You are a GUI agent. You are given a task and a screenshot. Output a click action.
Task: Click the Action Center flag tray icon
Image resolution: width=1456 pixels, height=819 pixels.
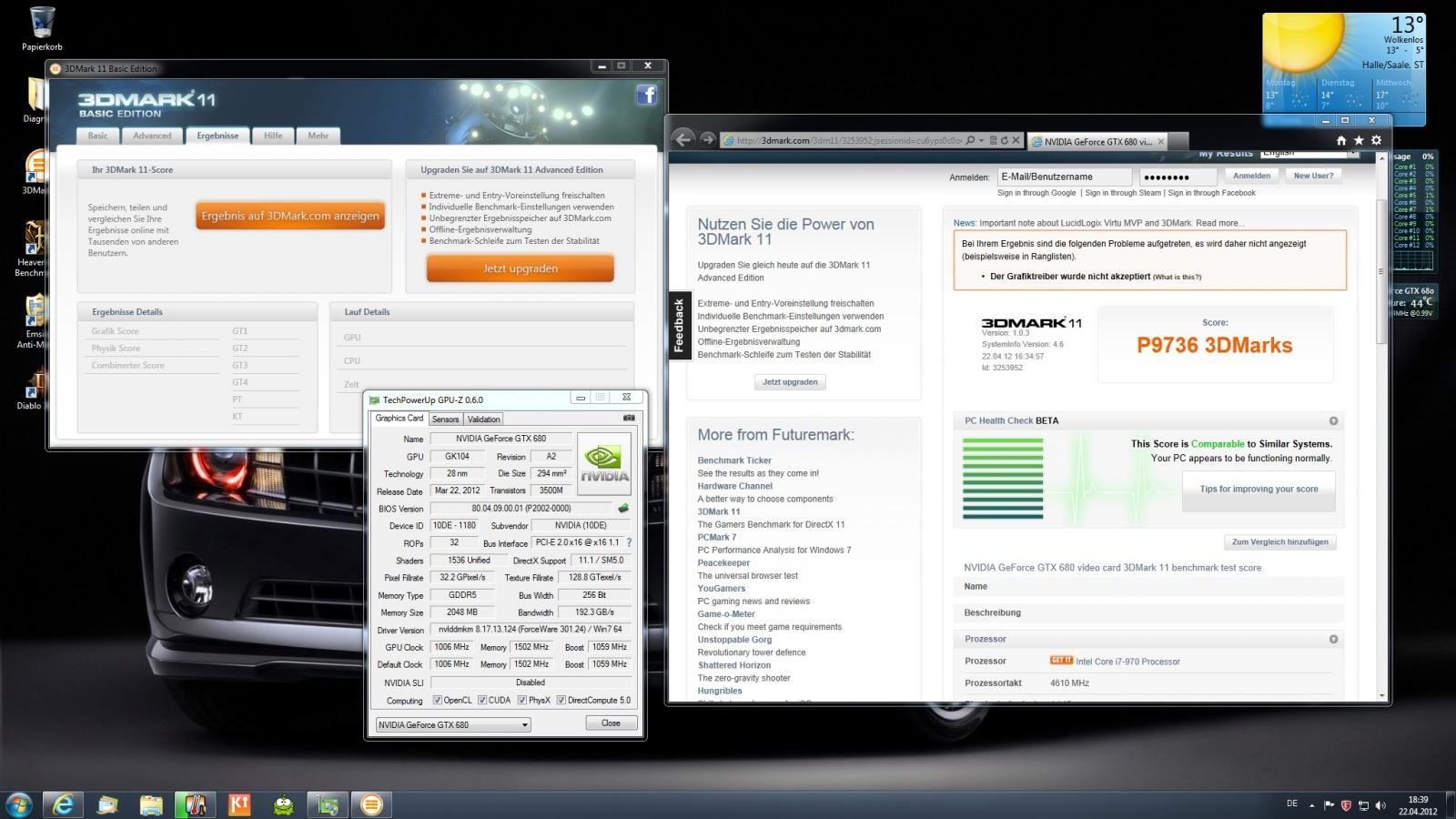pyautogui.click(x=1330, y=805)
